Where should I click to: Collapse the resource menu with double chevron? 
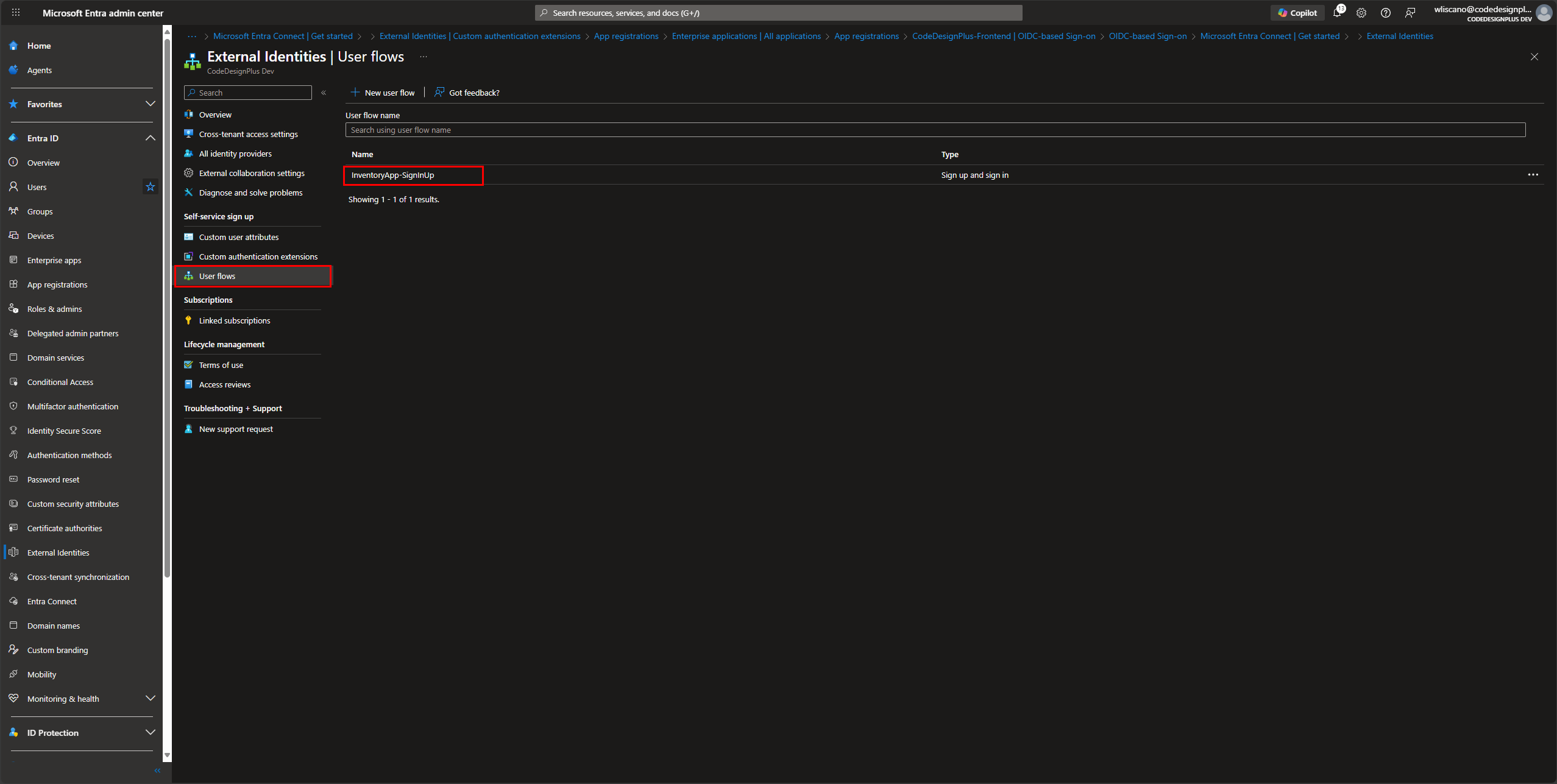coord(324,93)
